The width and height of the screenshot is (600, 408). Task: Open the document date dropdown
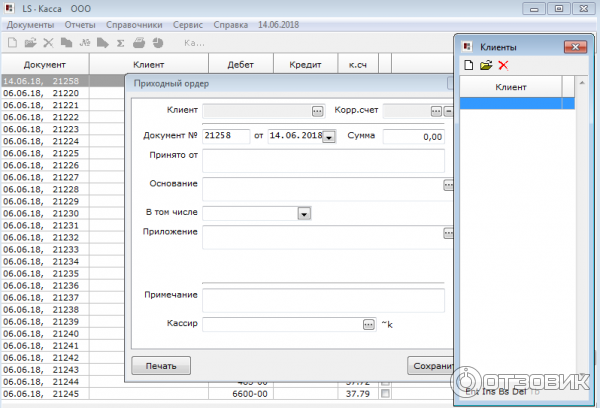329,137
